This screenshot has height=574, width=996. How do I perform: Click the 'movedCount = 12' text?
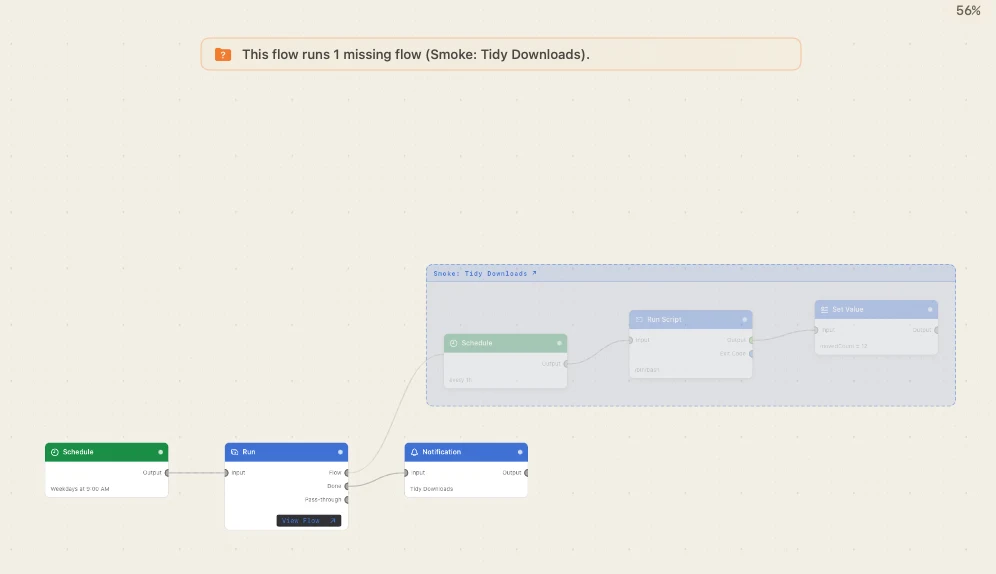tap(844, 346)
